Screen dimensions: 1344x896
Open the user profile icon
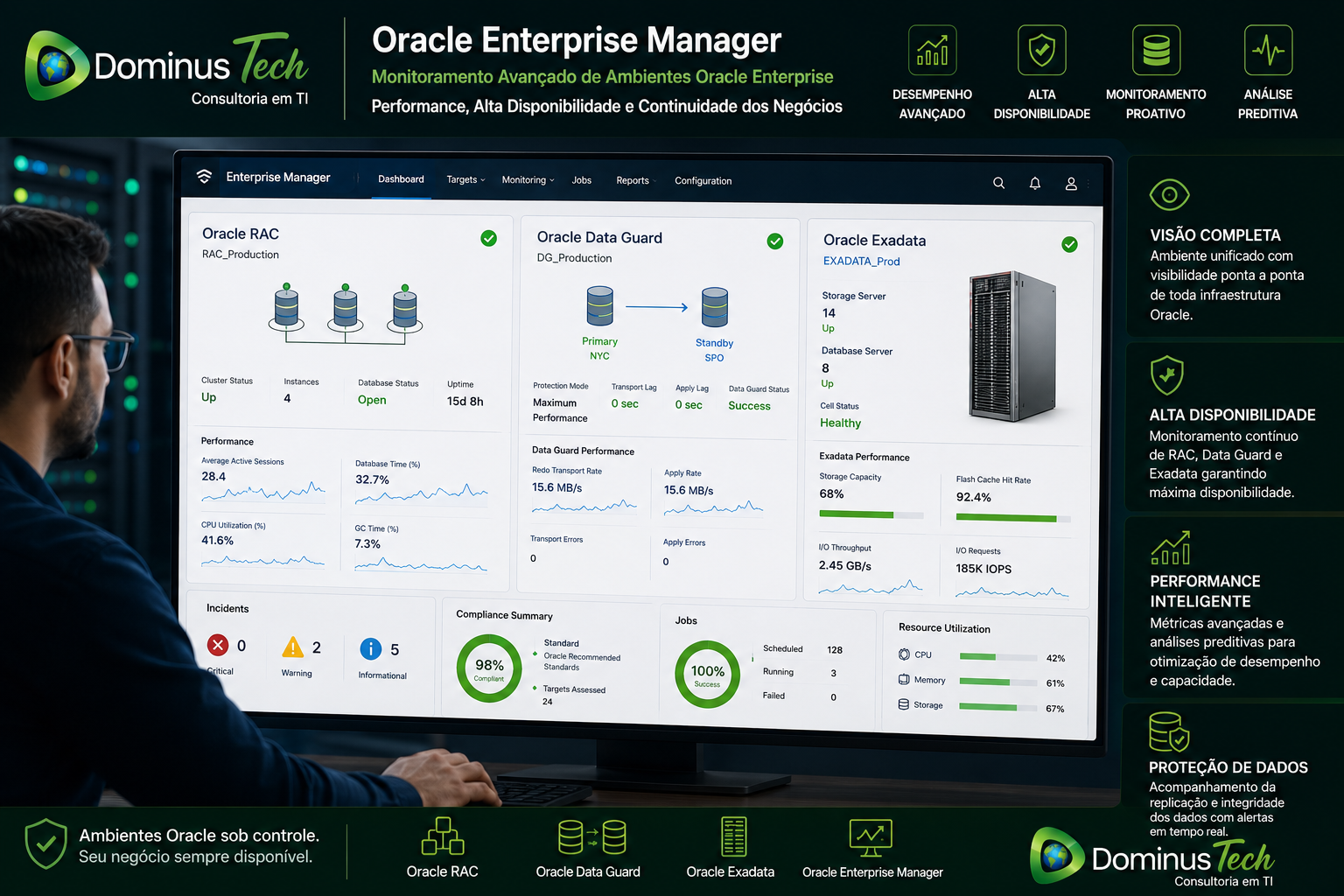(1070, 184)
